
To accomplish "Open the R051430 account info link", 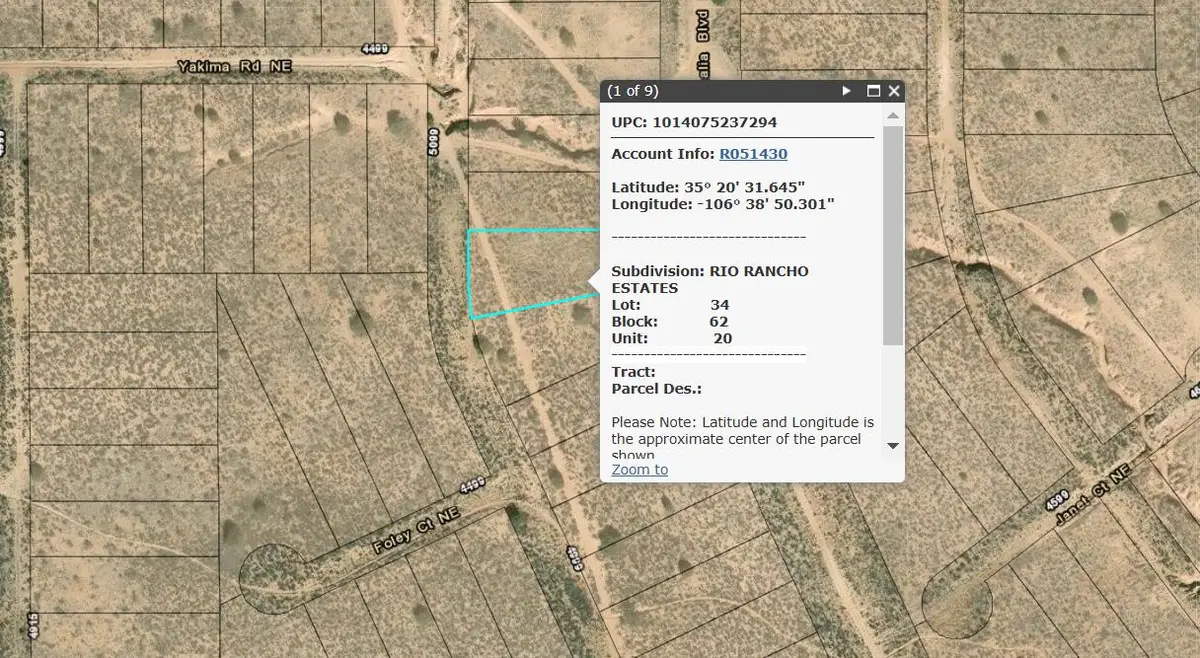I will 753,153.
